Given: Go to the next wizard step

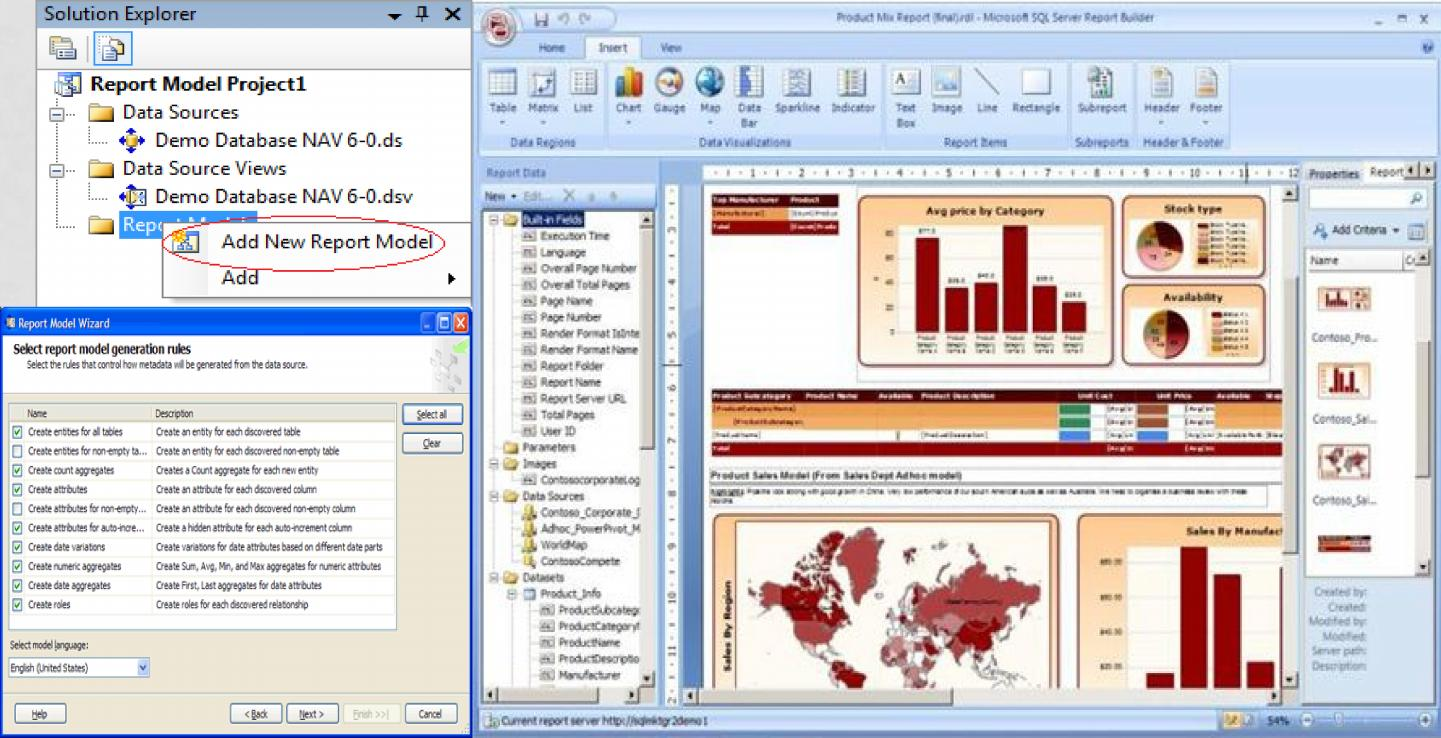Looking at the screenshot, I should click(x=312, y=714).
